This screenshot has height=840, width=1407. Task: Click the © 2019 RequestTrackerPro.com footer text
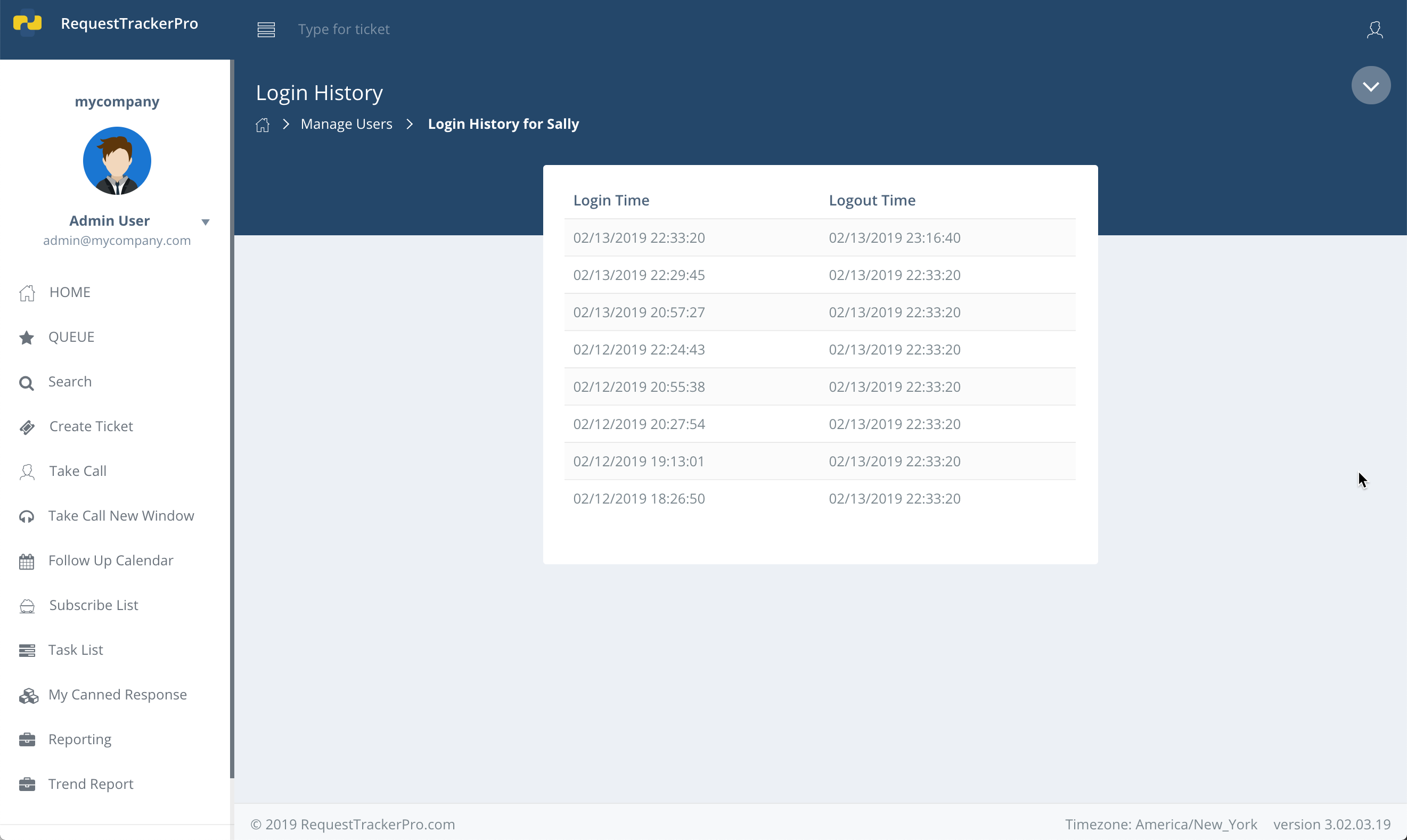click(353, 825)
